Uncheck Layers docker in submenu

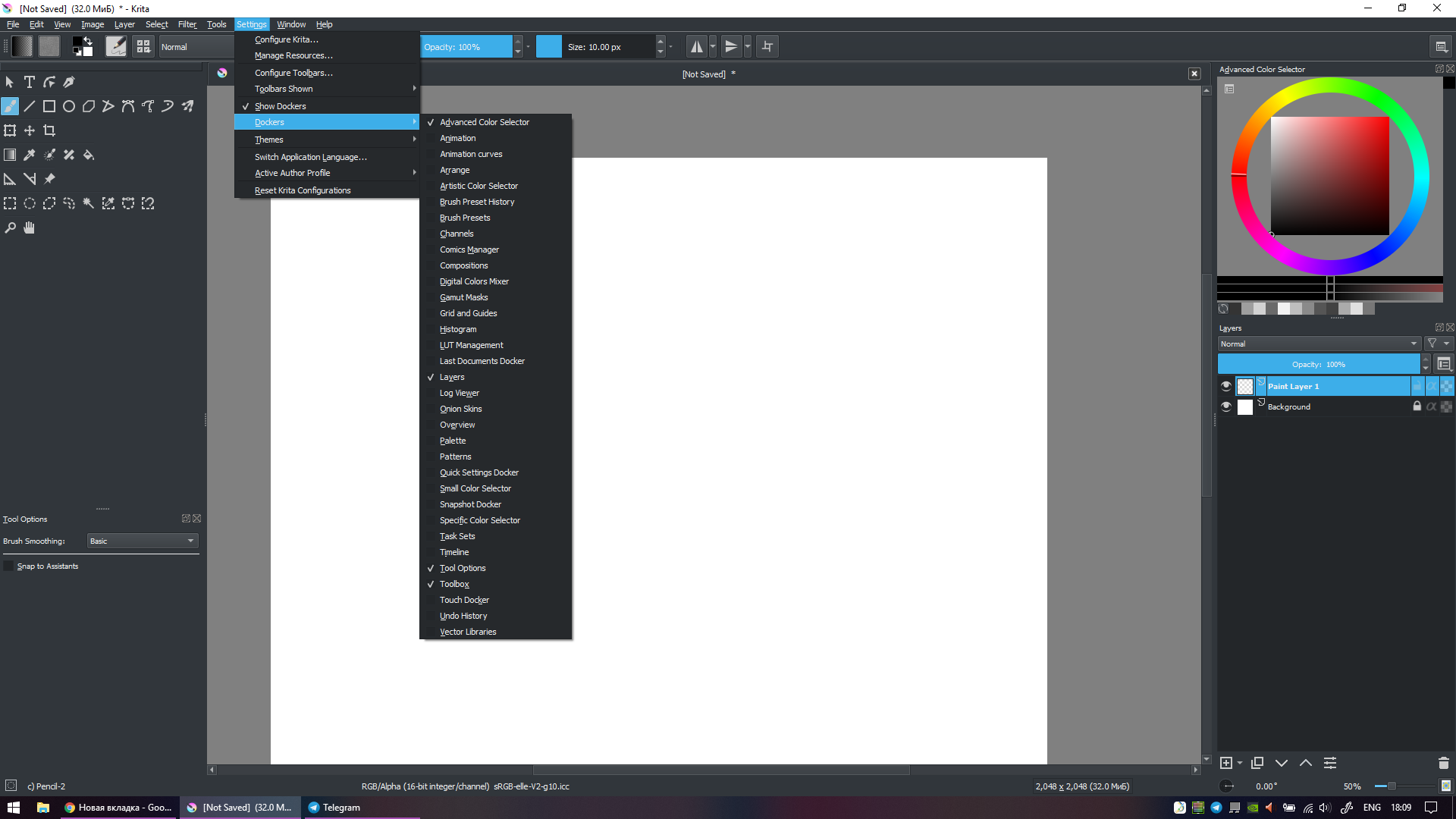coord(495,377)
